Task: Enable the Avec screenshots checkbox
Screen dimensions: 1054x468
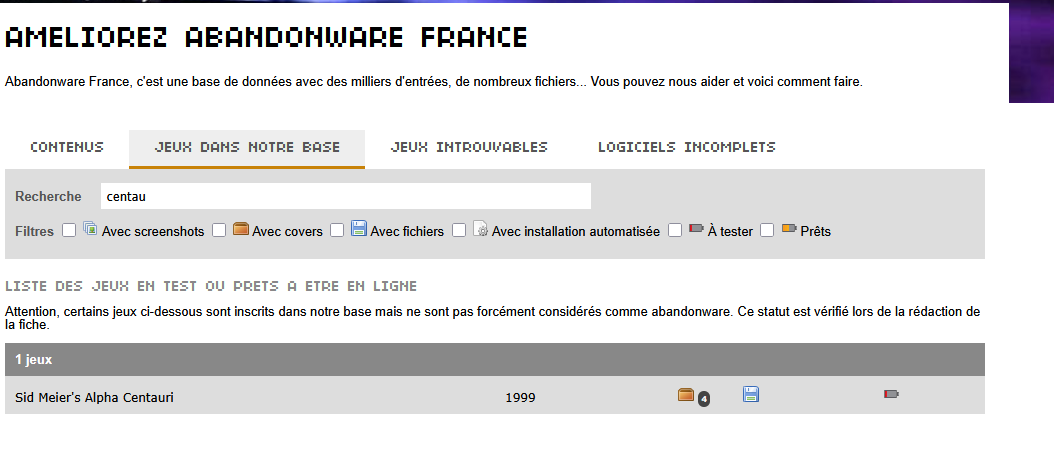Action: coord(69,231)
